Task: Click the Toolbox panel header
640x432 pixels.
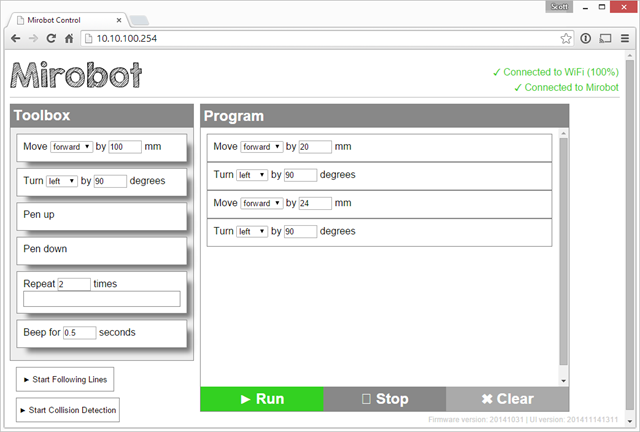Action: (102, 116)
